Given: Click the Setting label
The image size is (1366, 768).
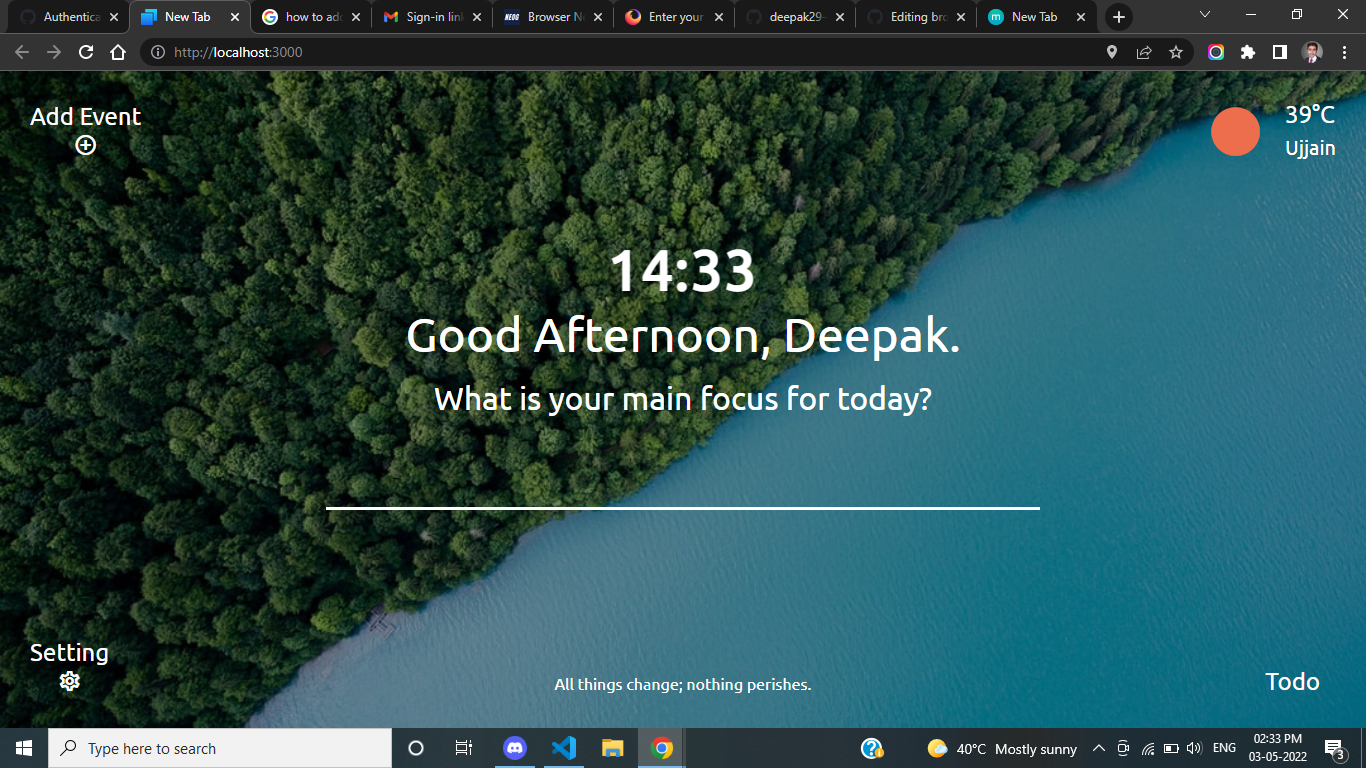Looking at the screenshot, I should (x=69, y=653).
